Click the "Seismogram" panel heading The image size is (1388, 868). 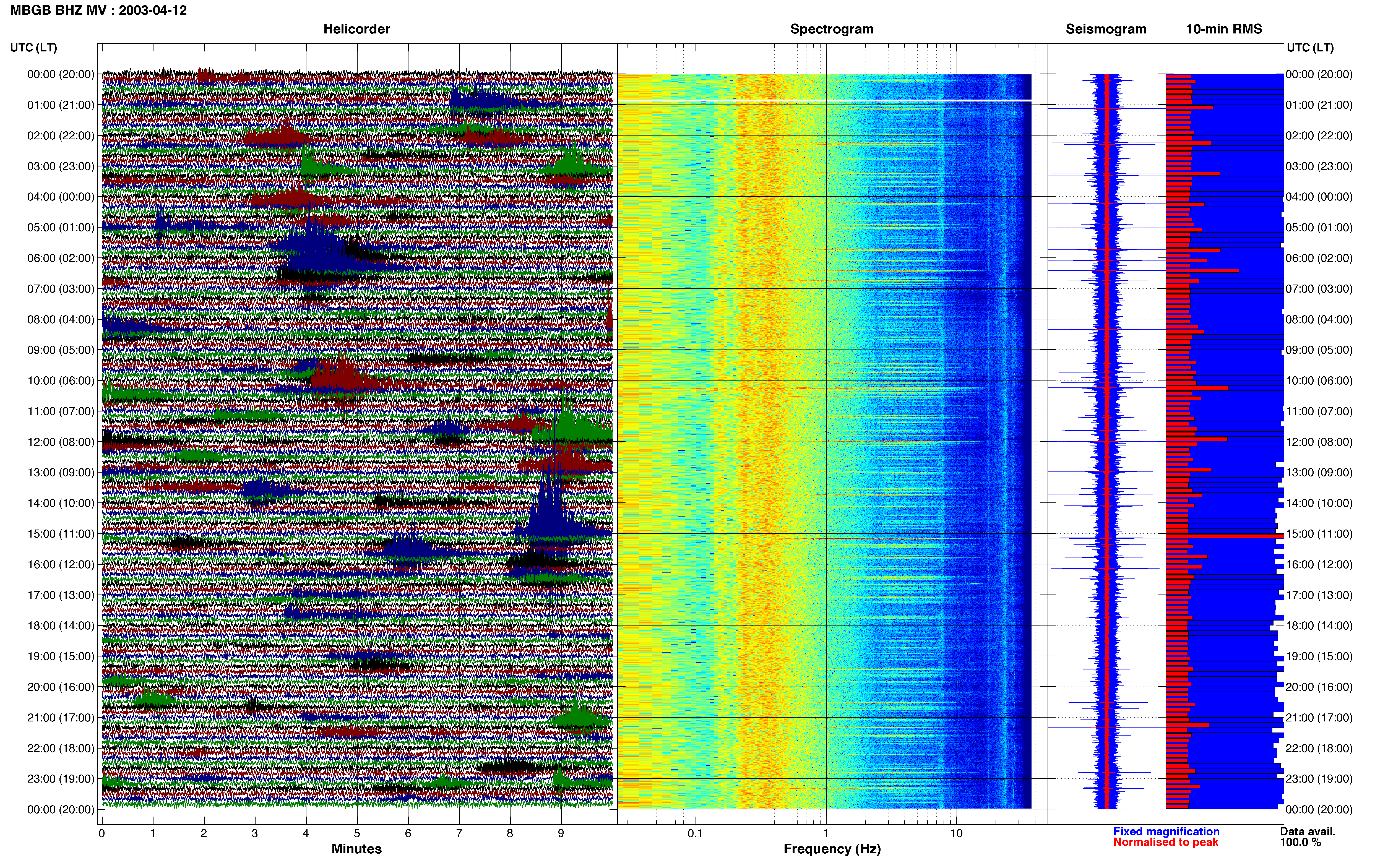point(1106,29)
